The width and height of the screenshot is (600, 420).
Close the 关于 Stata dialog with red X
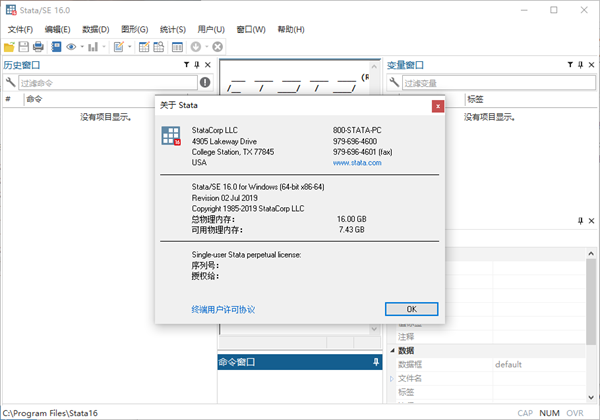coord(438,106)
